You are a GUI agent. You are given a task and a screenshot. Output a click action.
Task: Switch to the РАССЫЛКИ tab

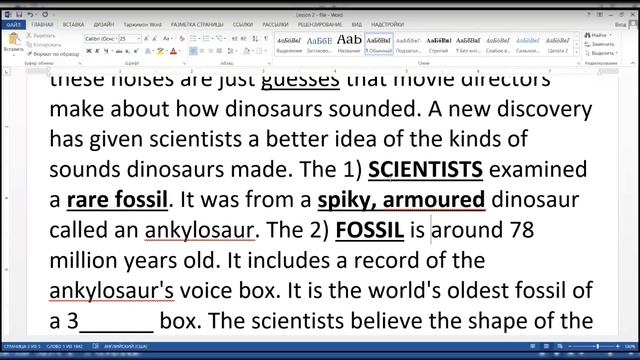[x=276, y=25]
